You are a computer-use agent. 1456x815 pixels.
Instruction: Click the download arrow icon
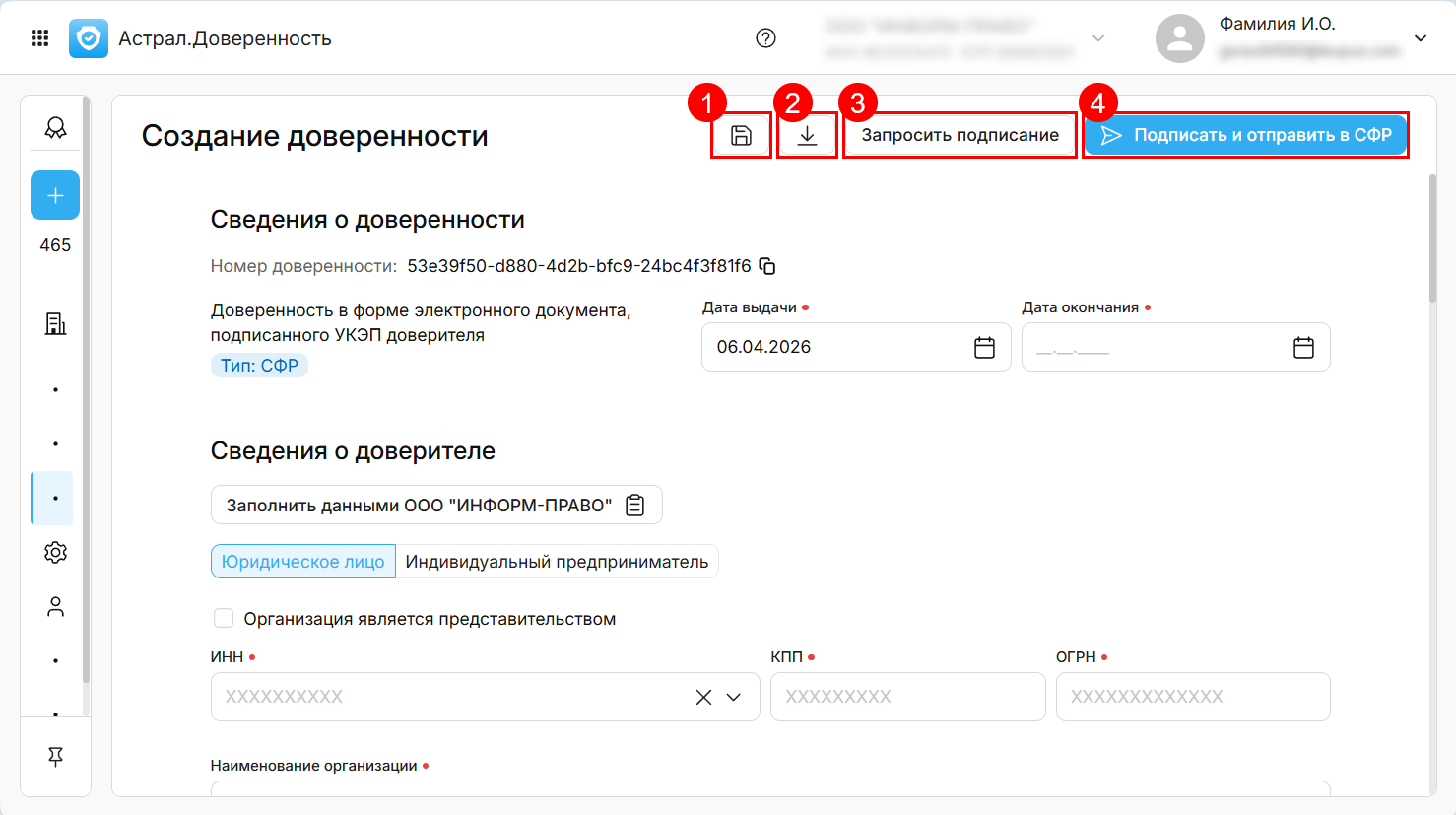pyautogui.click(x=807, y=136)
